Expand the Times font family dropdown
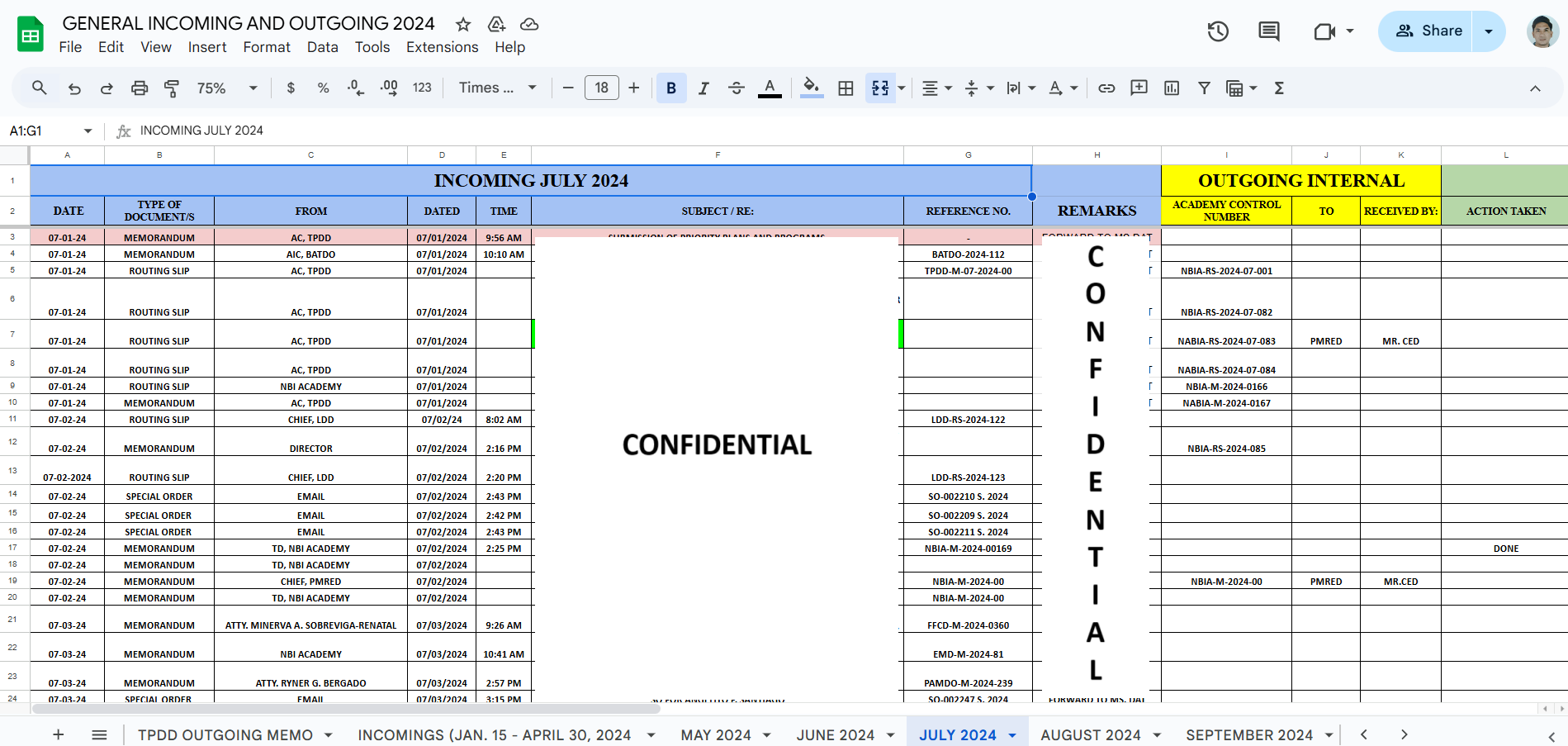 pos(498,88)
